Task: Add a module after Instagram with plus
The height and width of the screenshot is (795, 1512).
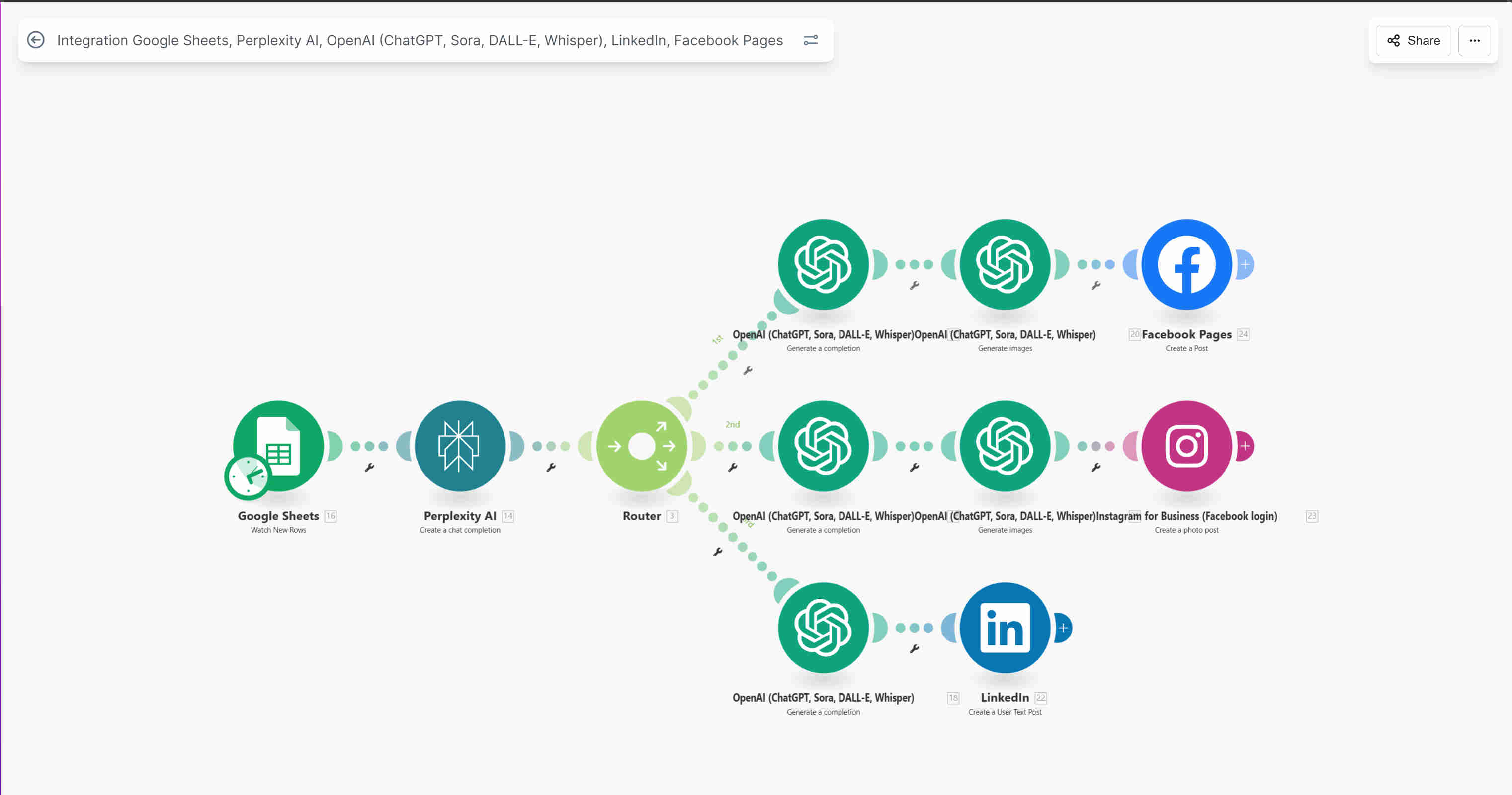Action: 1245,446
